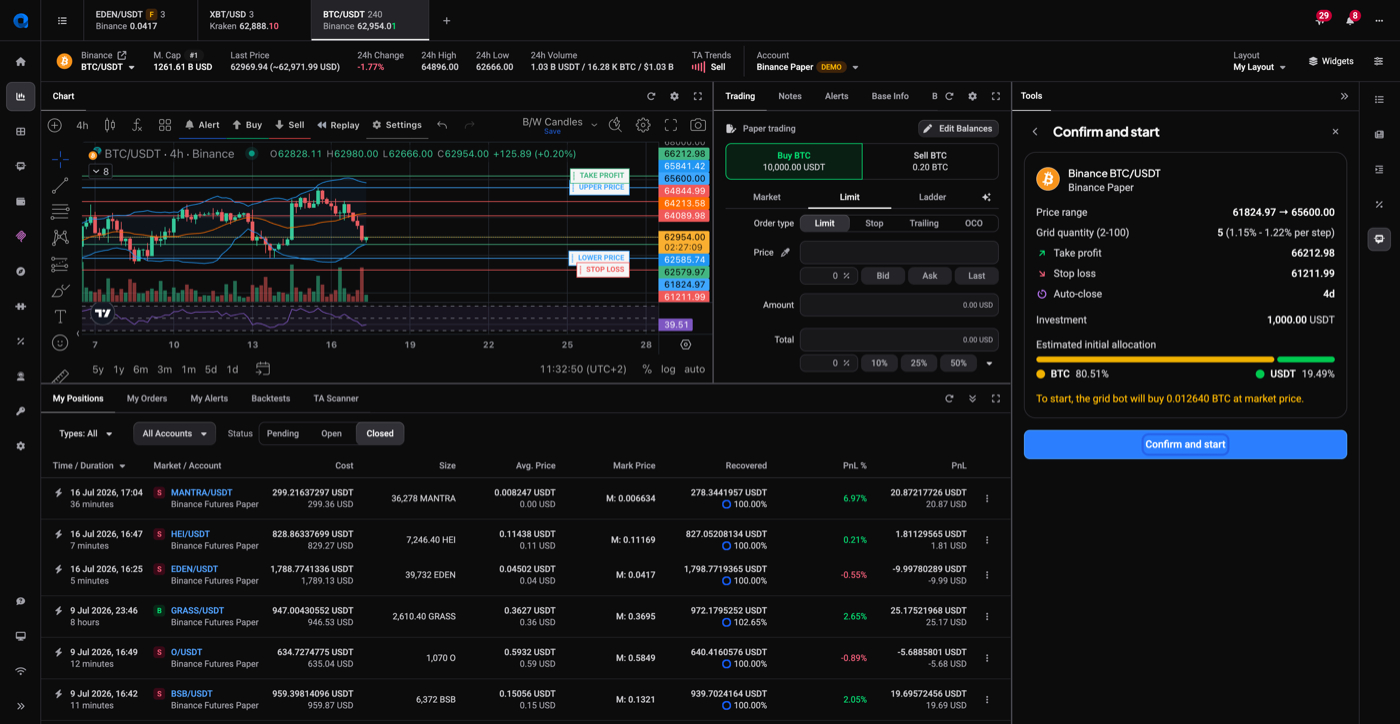1400x724 pixels.
Task: Select the trend line drawing tool
Action: 60,185
